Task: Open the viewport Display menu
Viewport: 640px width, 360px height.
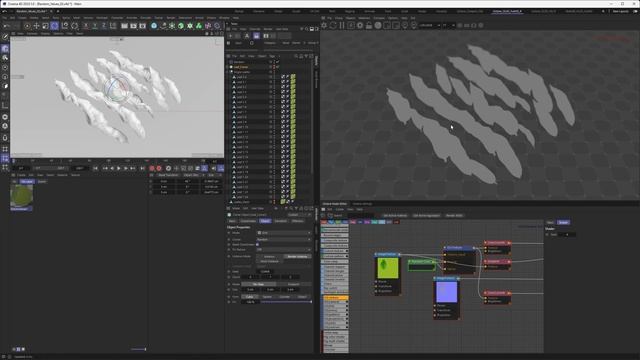Action: (x=45, y=33)
